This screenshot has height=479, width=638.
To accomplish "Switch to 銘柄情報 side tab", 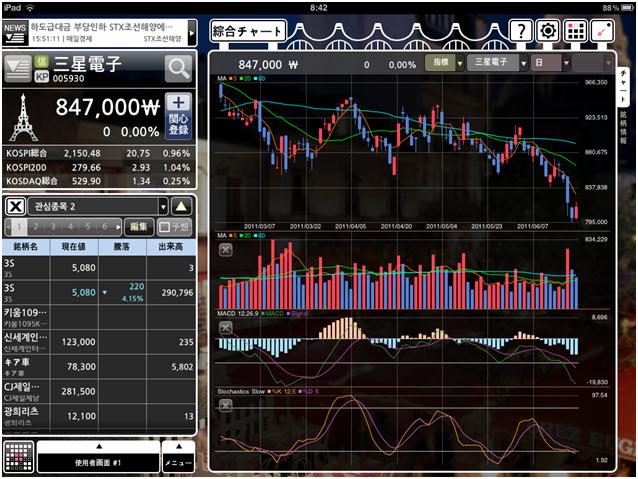I will coord(623,127).
